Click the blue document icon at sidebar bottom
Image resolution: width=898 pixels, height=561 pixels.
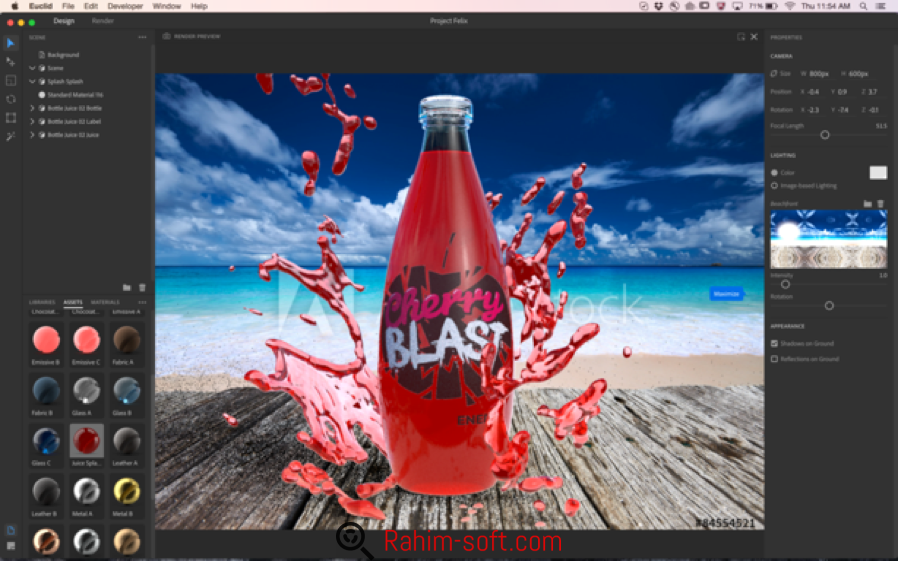tap(10, 530)
